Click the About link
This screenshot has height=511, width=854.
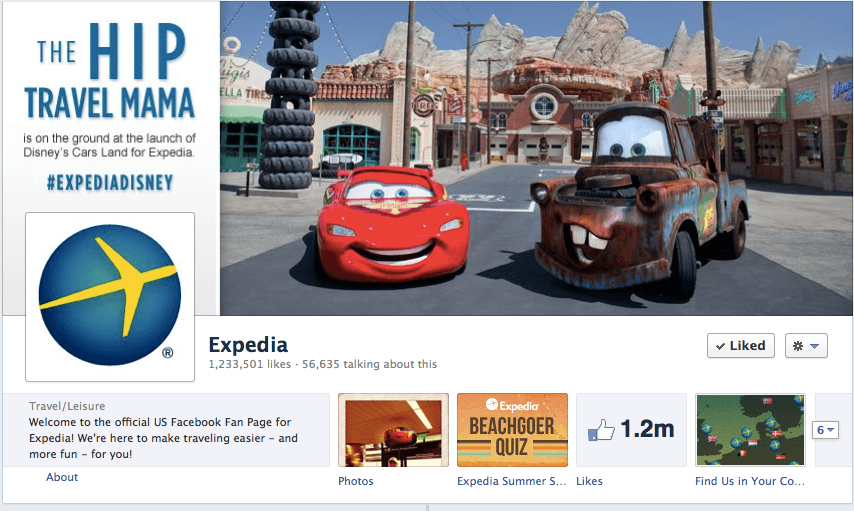click(62, 477)
